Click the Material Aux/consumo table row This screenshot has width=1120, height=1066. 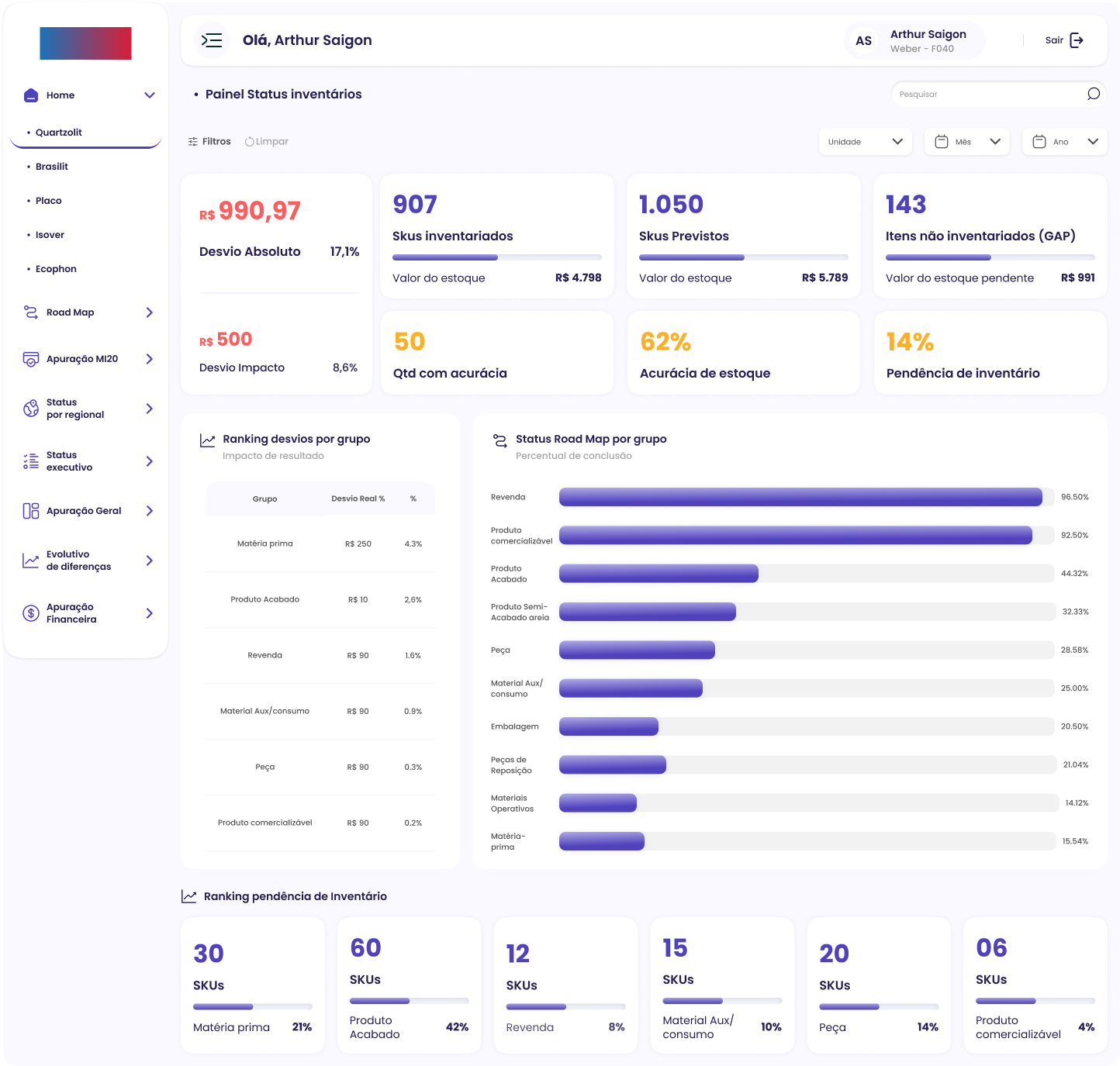[320, 712]
